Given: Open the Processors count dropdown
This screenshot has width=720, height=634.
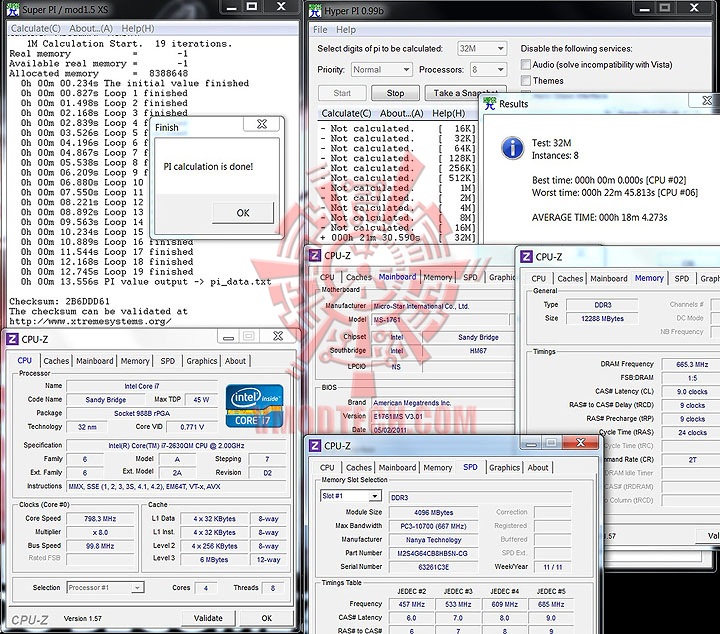Looking at the screenshot, I should click(488, 70).
